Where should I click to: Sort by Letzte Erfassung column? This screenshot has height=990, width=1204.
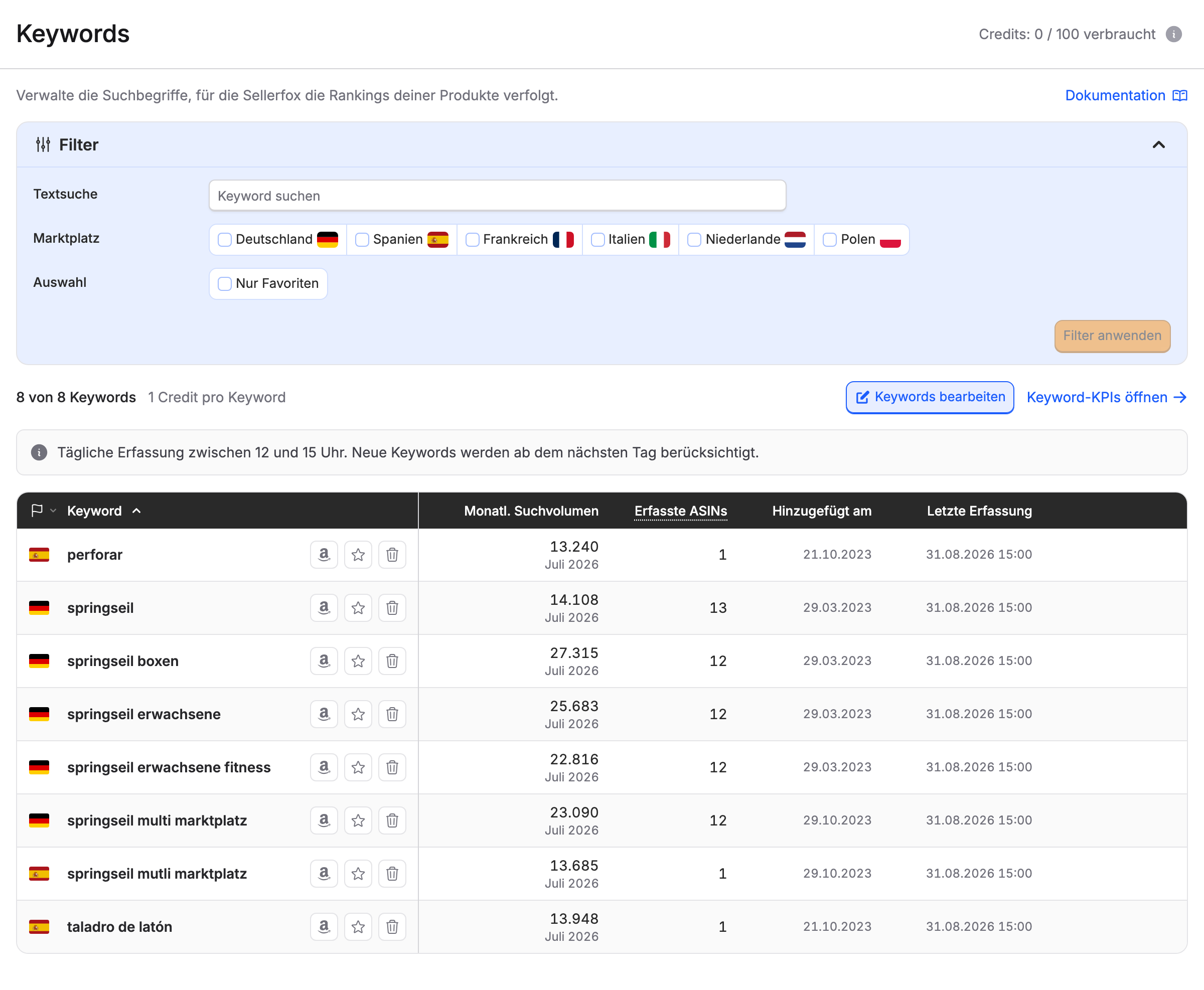click(979, 511)
